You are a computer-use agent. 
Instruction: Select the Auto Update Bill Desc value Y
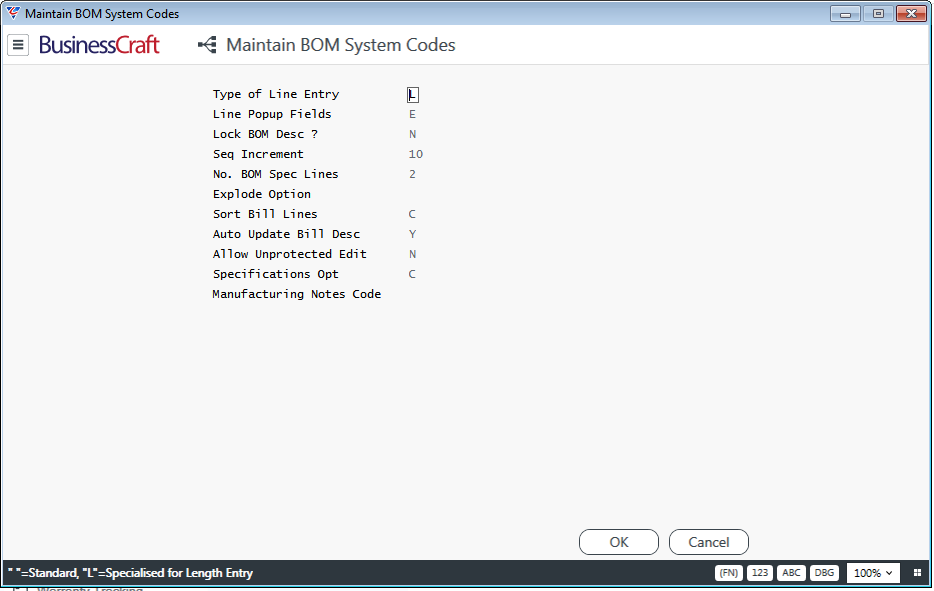tap(412, 234)
